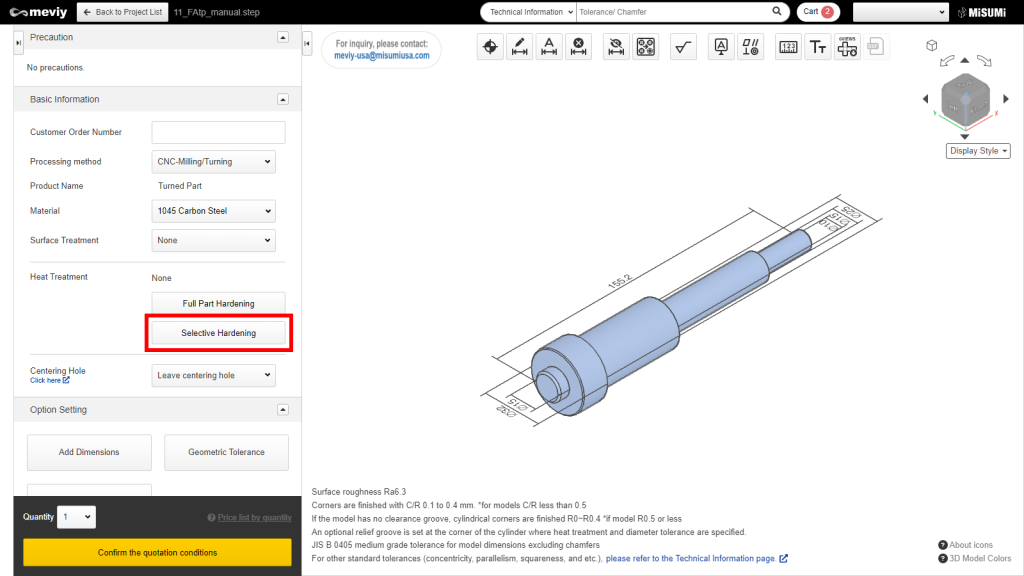Choose Selective Hardening heat treatment
The height and width of the screenshot is (576, 1024).
[218, 332]
